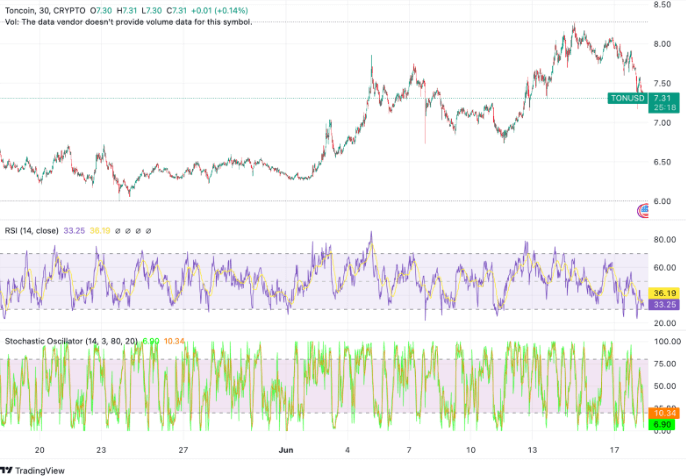Viewport: 686px width, 476px height.
Task: Click the 7.00 price axis label
Action: pyautogui.click(x=662, y=122)
